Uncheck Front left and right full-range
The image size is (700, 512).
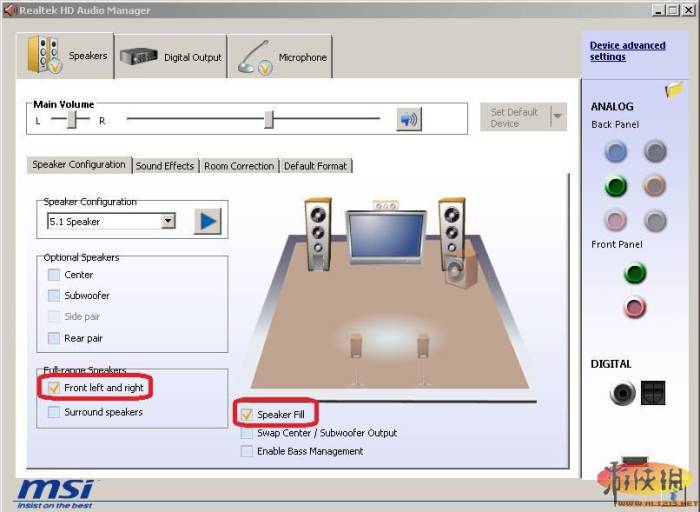(54, 387)
